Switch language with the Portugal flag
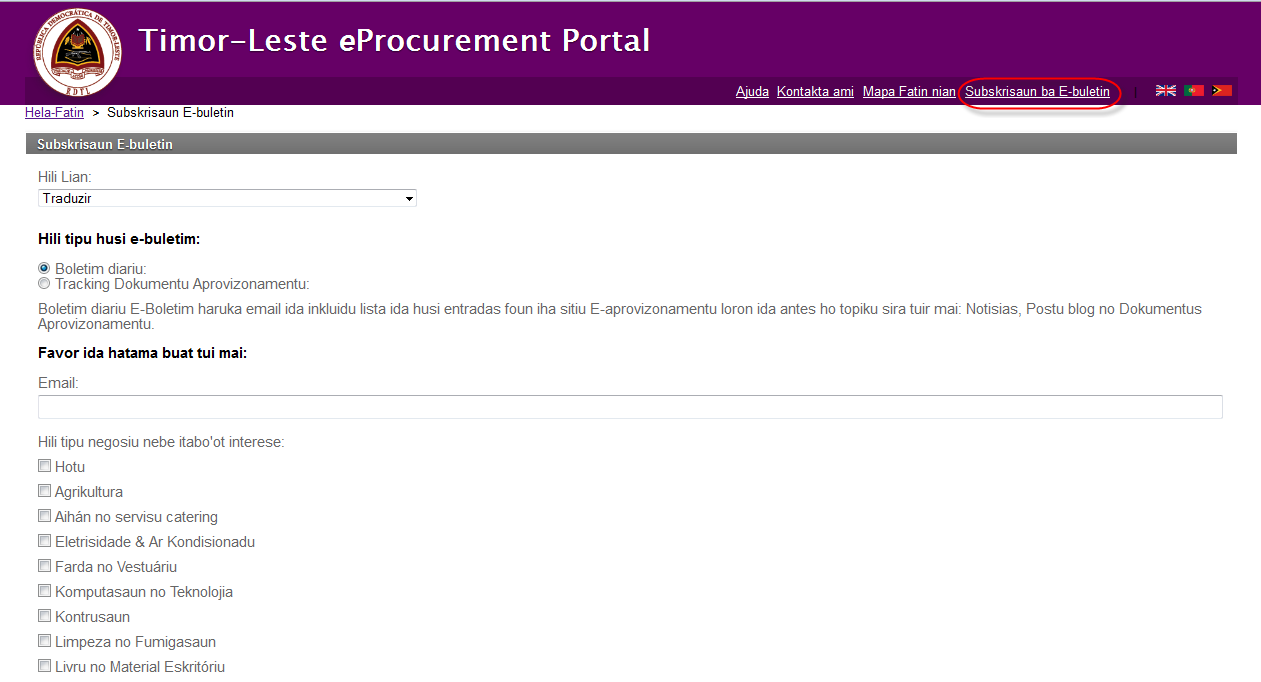Screen dimensions: 1261x682 point(1193,90)
